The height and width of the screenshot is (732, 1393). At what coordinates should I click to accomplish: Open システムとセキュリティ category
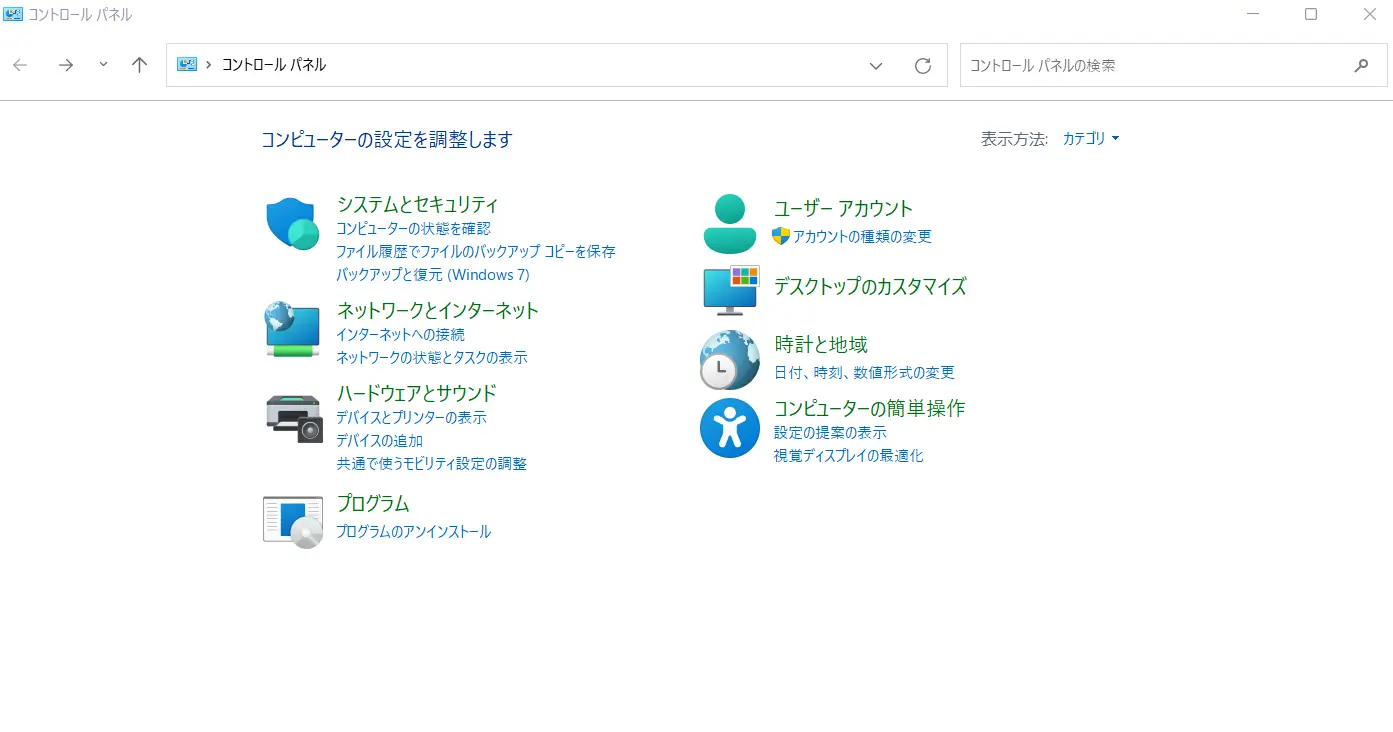pos(417,204)
